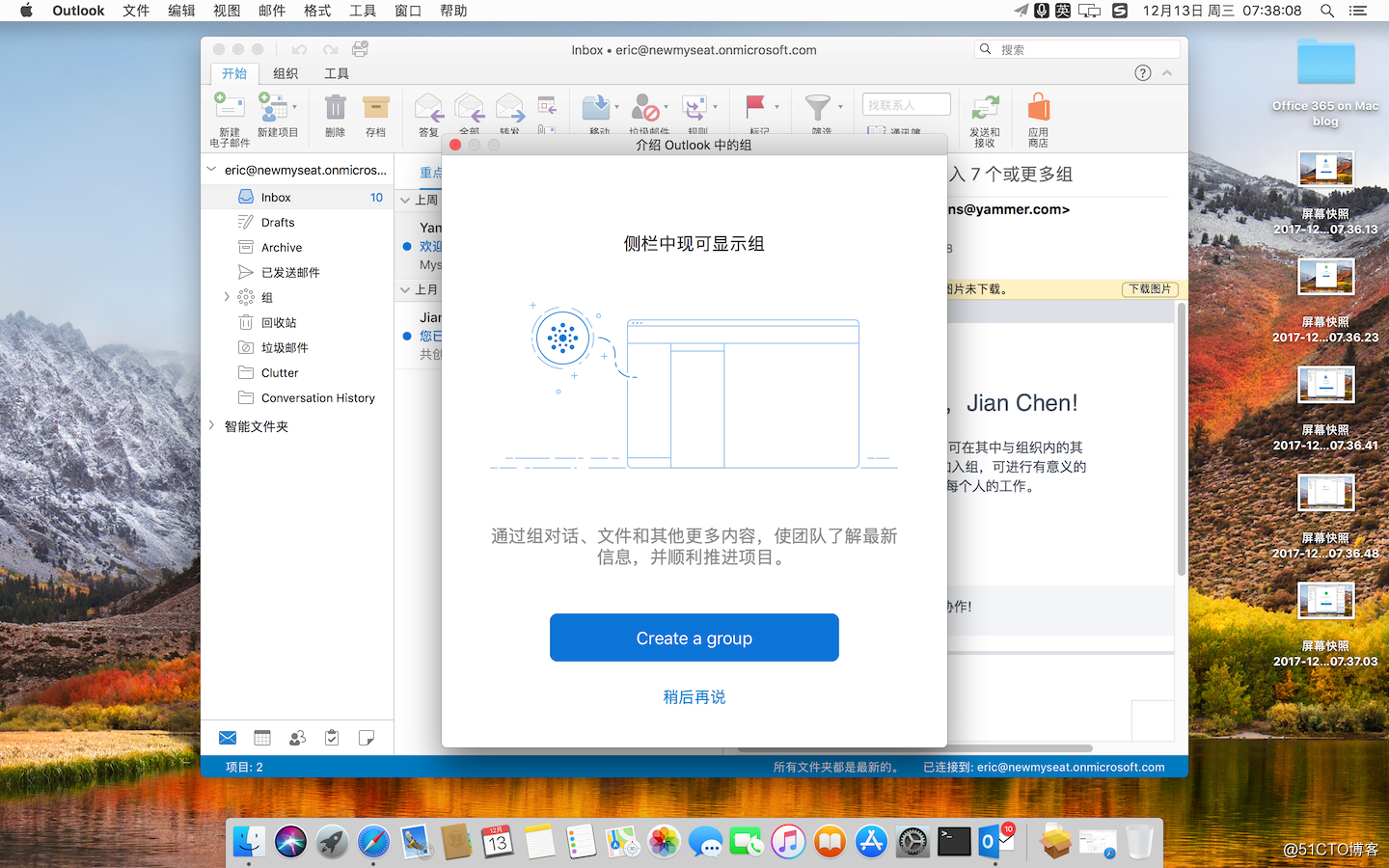Click the Rules (规则) icon
This screenshot has height=868, width=1389.
tap(694, 107)
